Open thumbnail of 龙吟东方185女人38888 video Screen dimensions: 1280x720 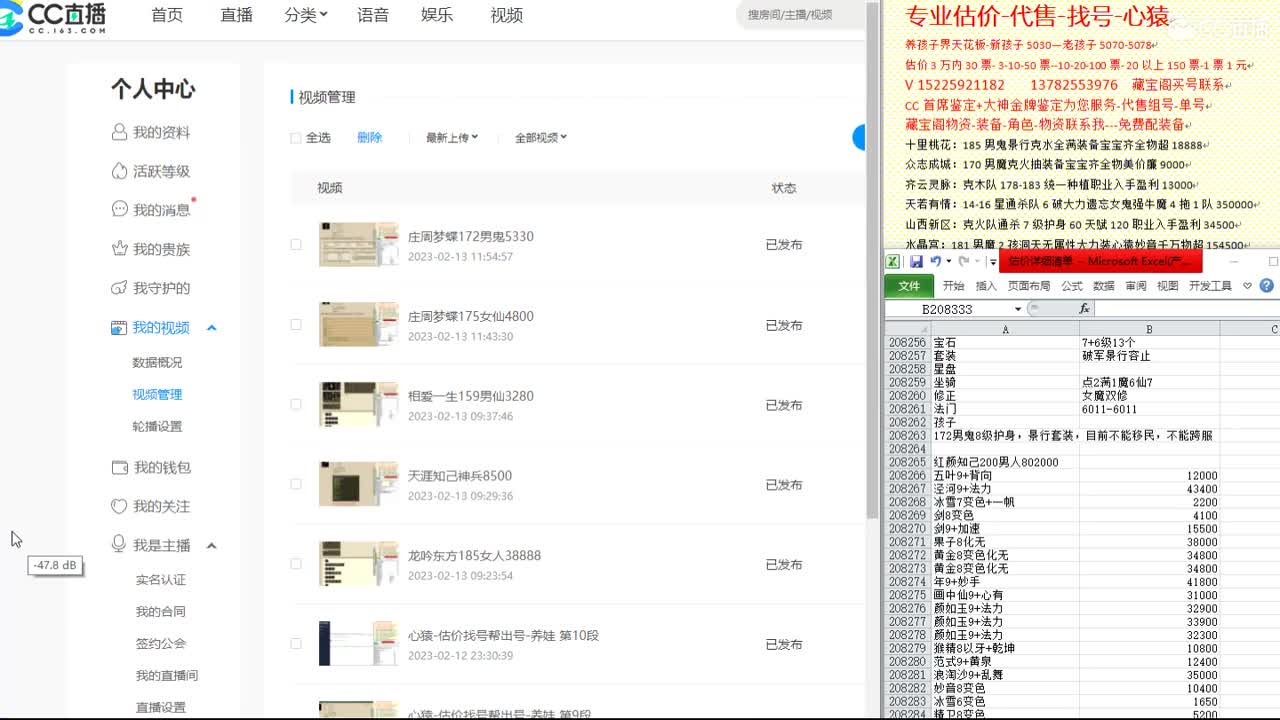[358, 564]
